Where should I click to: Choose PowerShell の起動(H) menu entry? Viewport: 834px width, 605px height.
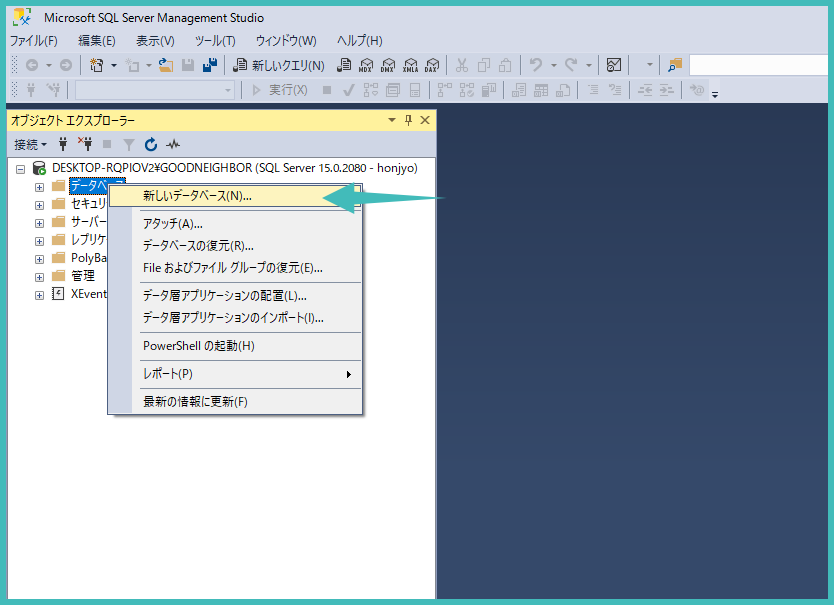pyautogui.click(x=235, y=346)
